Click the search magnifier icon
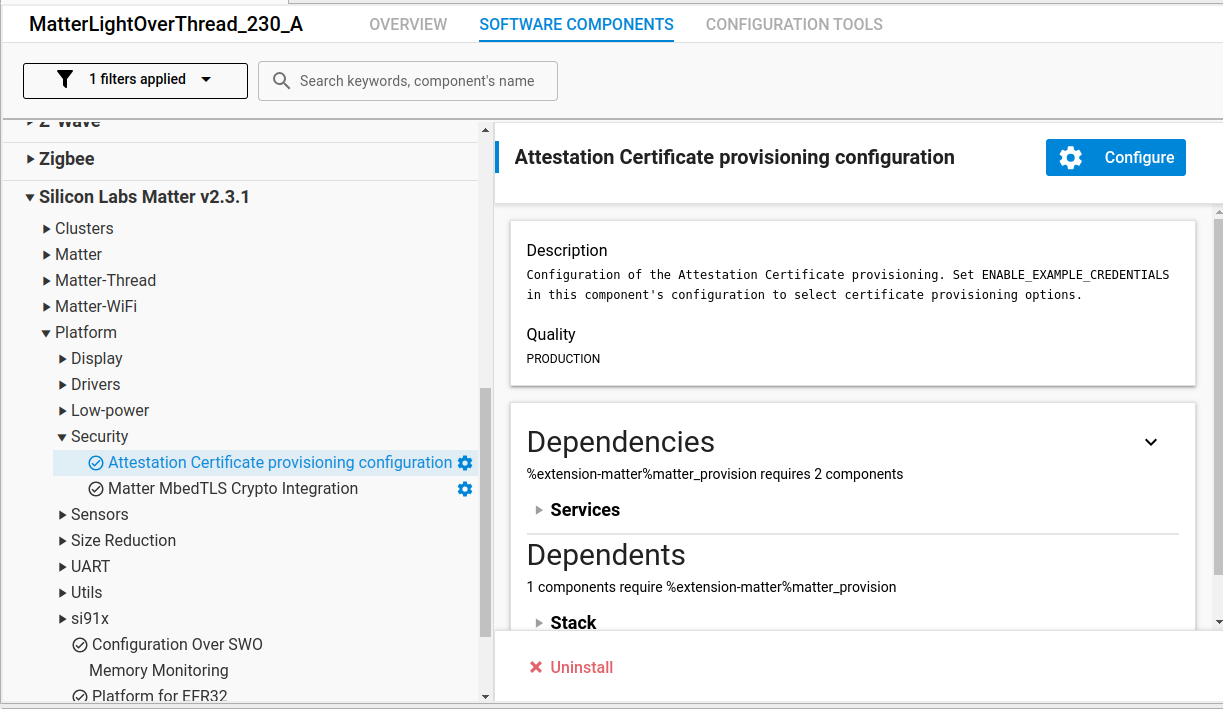This screenshot has height=709, width=1223. [281, 81]
